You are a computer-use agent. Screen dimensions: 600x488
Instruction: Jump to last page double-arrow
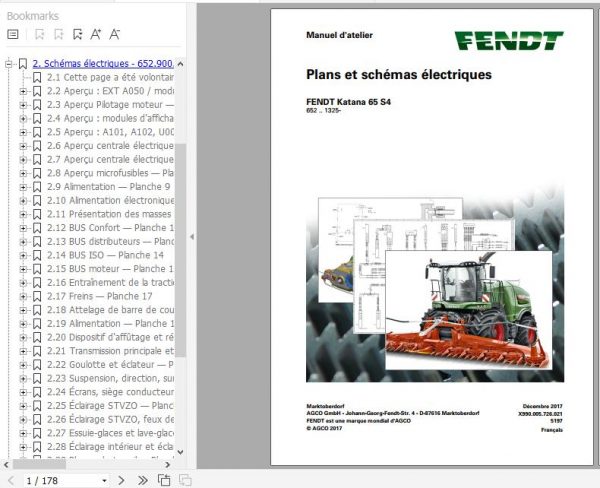(x=142, y=480)
